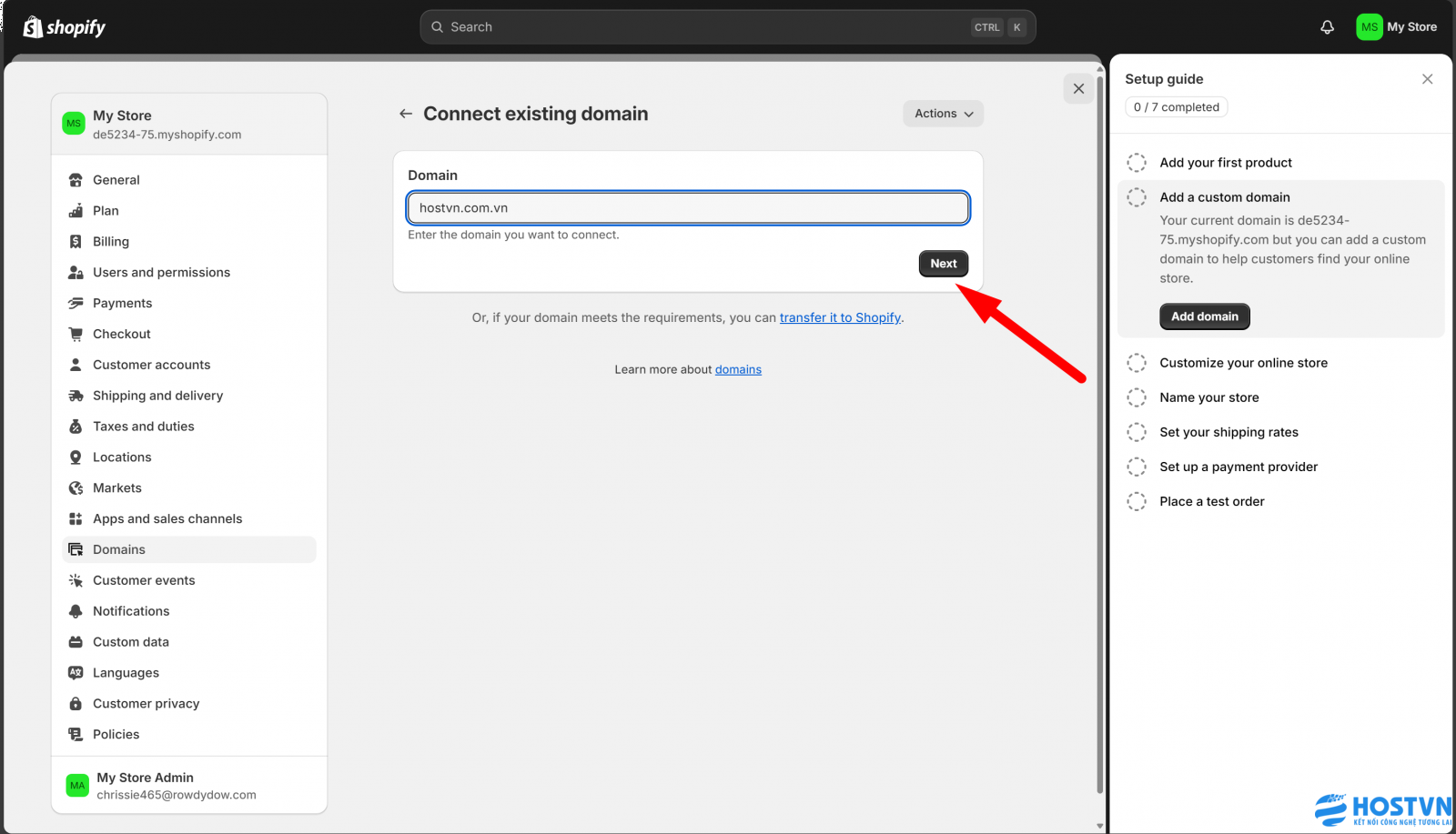Image resolution: width=1456 pixels, height=834 pixels.
Task: Close the Setup guide panel
Action: [x=1427, y=79]
